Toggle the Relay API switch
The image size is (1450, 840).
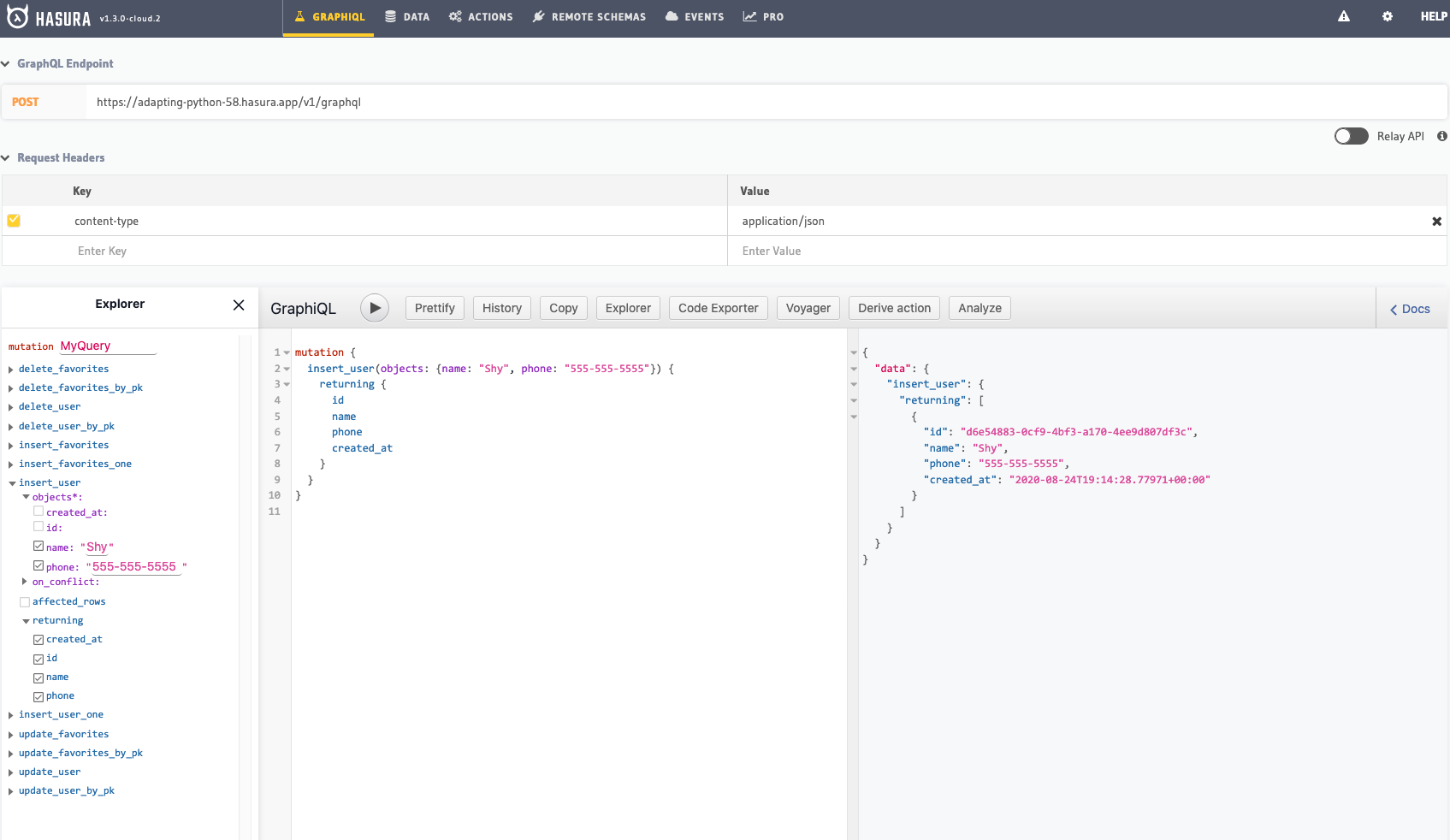pyautogui.click(x=1352, y=136)
